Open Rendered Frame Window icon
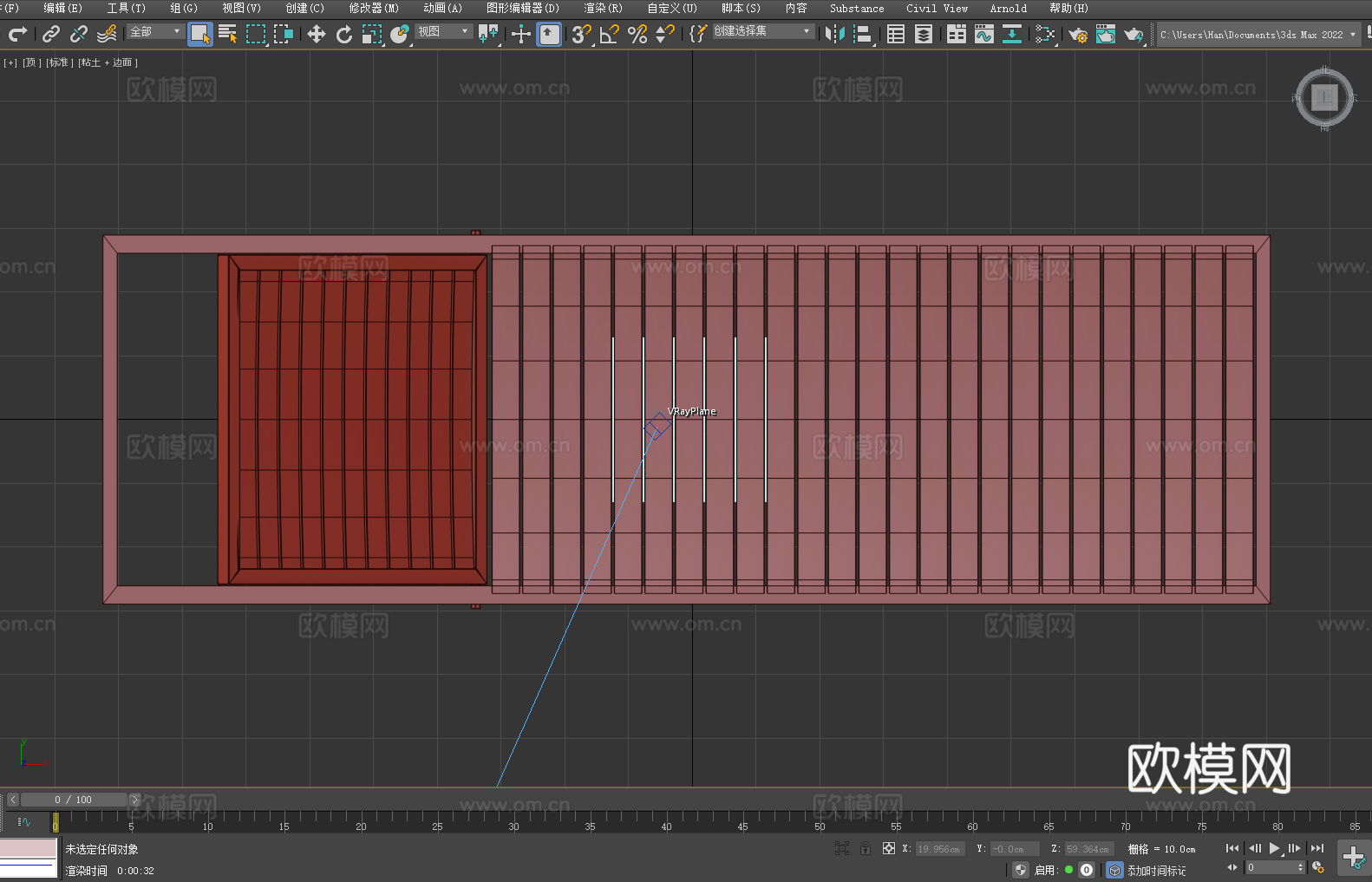The width and height of the screenshot is (1372, 882). click(x=1106, y=34)
